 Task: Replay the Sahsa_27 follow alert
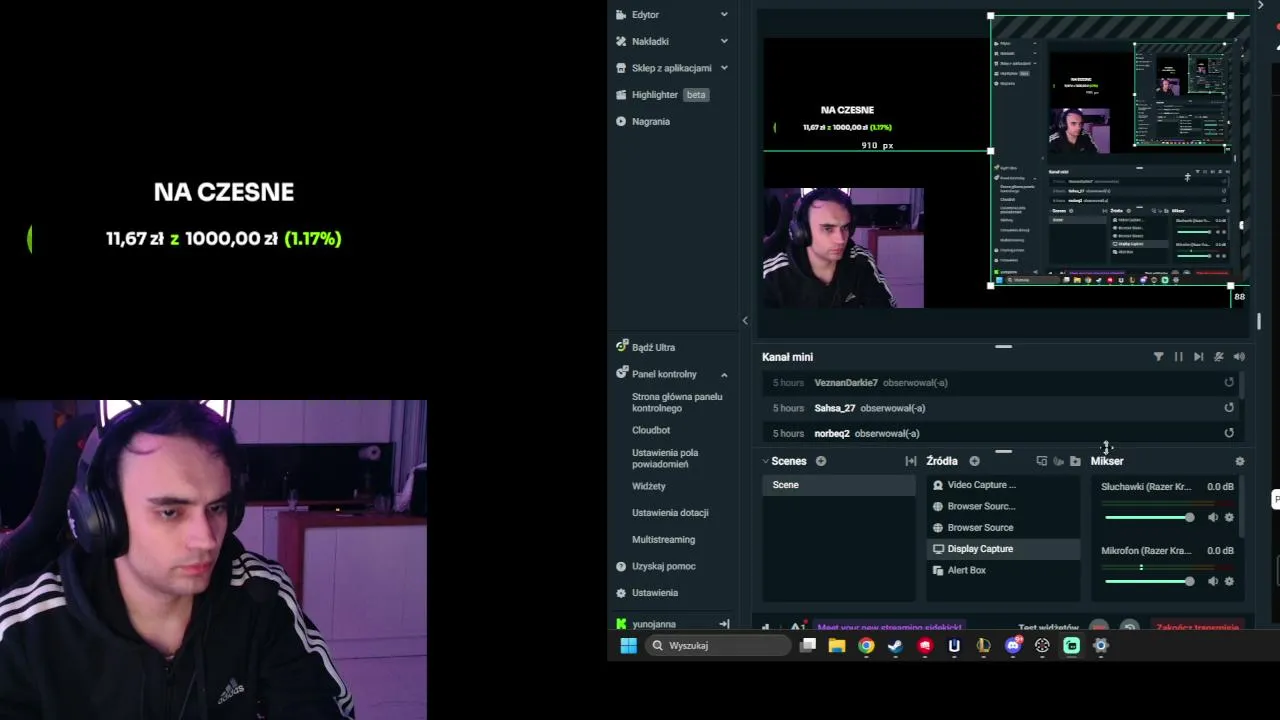[x=1229, y=408]
